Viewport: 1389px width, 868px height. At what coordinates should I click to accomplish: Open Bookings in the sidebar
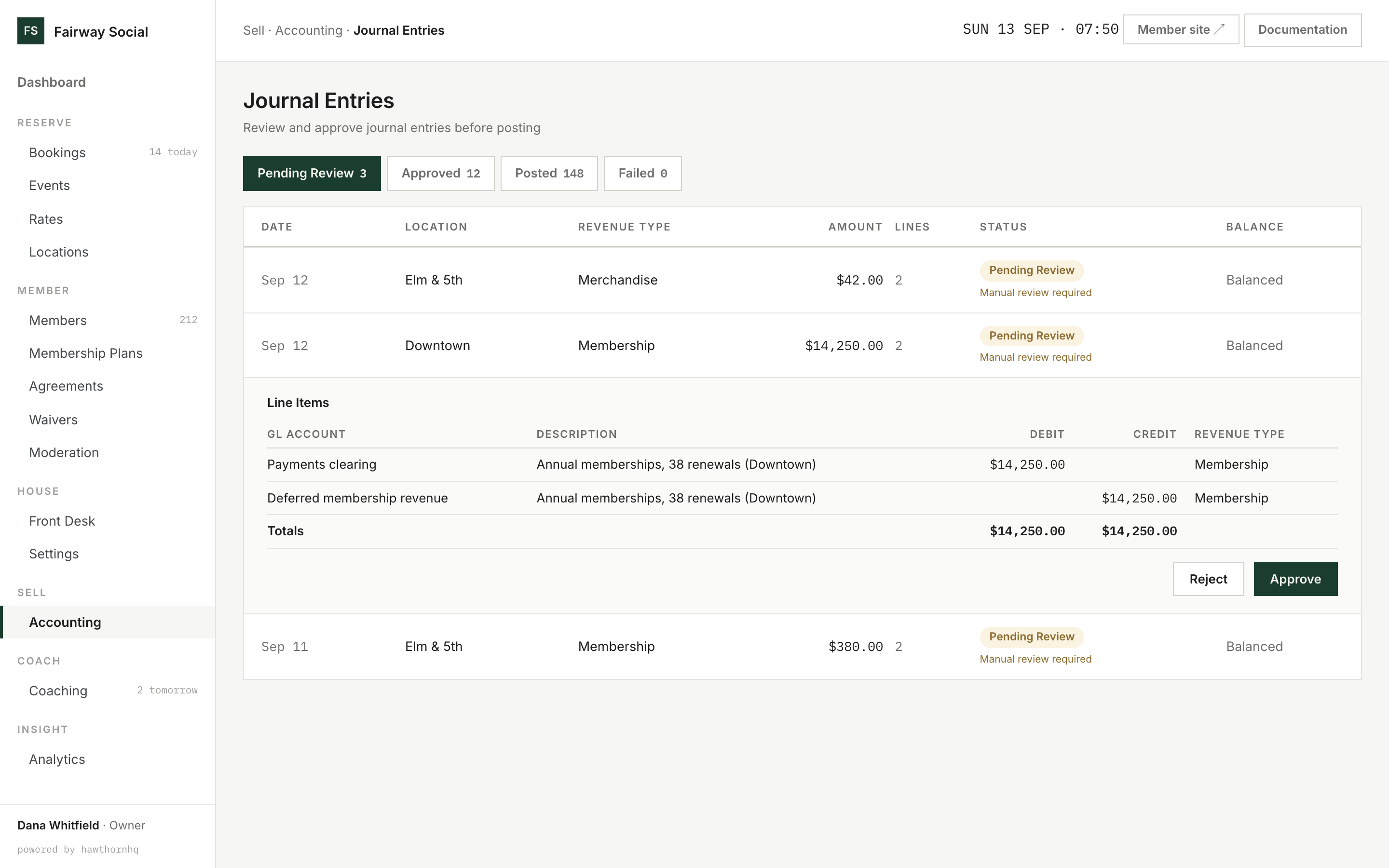click(108, 153)
